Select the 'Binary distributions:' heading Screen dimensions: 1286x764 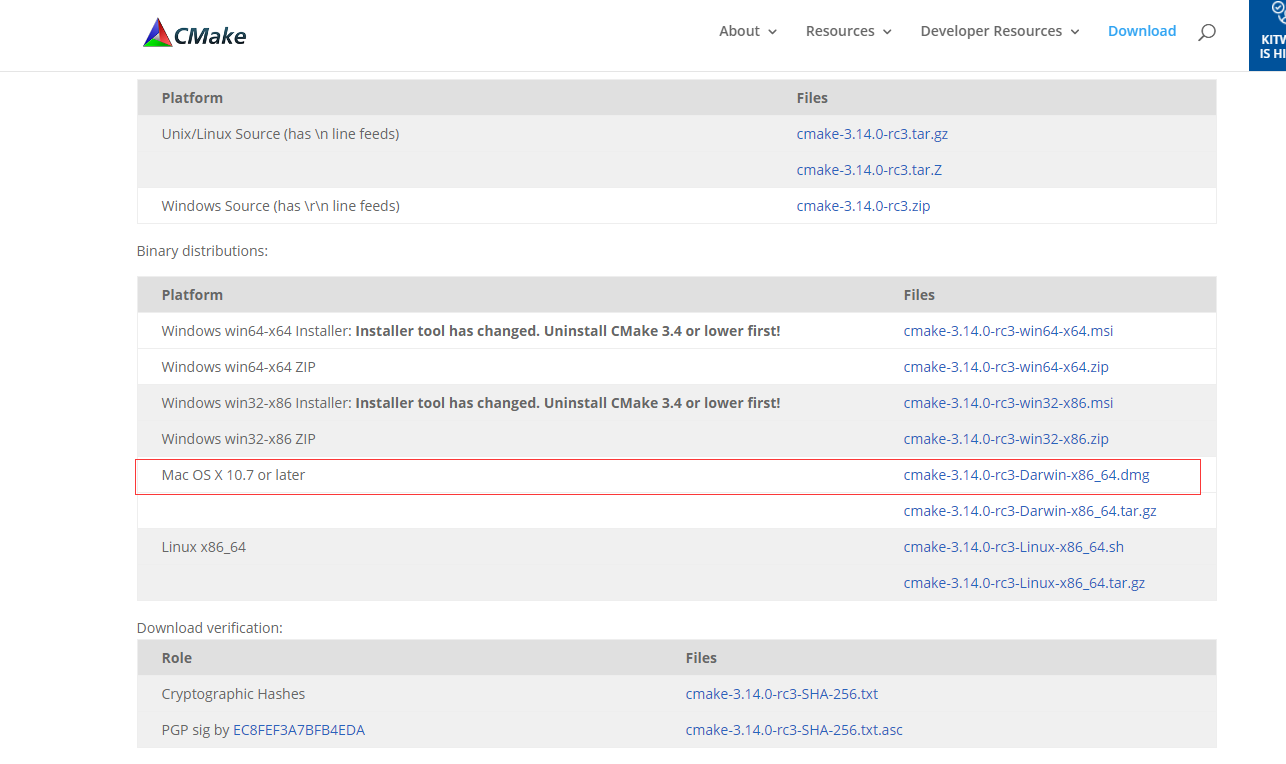coord(202,251)
